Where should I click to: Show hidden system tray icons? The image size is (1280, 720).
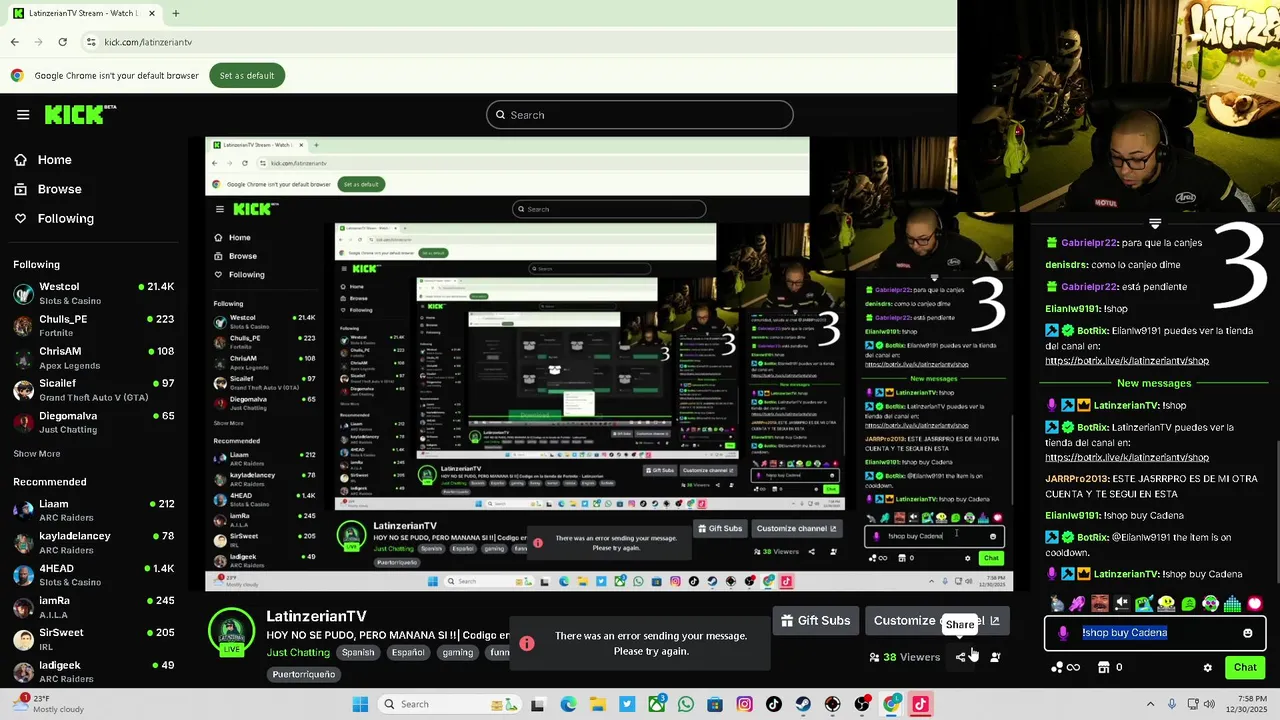click(1150, 704)
